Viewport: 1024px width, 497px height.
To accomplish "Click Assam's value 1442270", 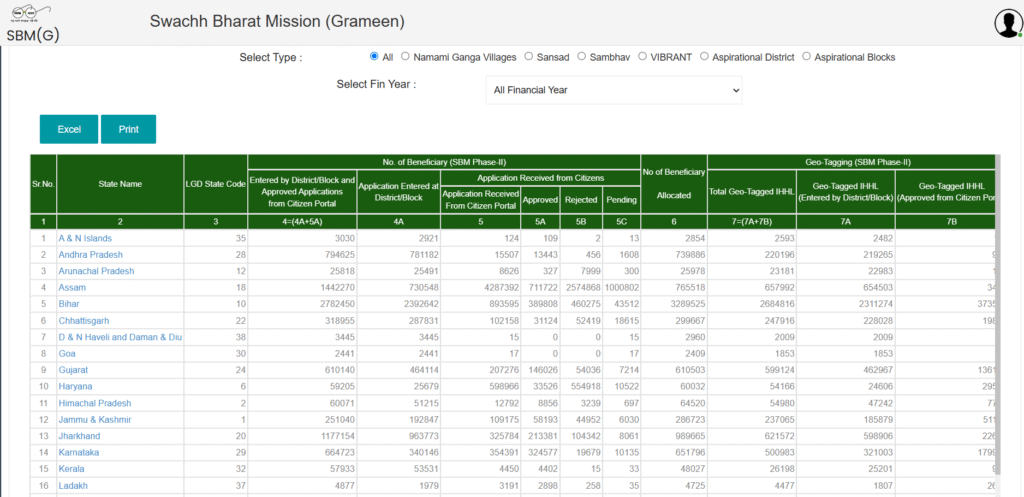I will (337, 287).
